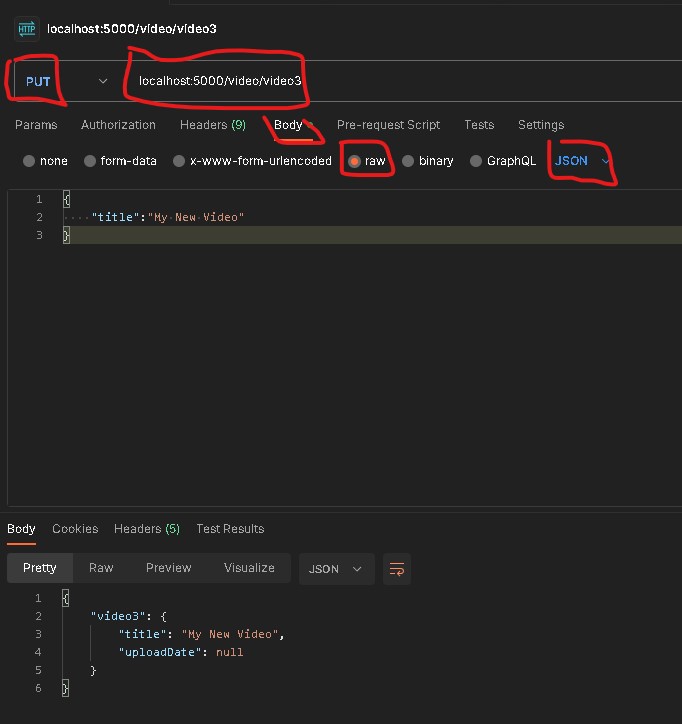Select the raw body radio button
The width and height of the screenshot is (682, 724).
point(354,161)
